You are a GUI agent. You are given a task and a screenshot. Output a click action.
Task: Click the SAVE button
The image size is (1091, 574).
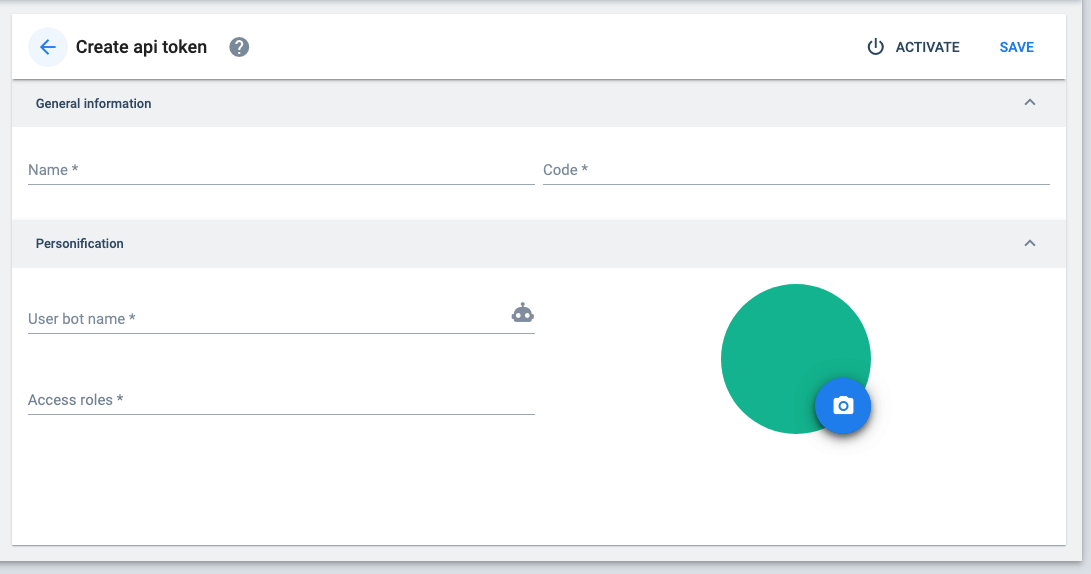point(1017,47)
